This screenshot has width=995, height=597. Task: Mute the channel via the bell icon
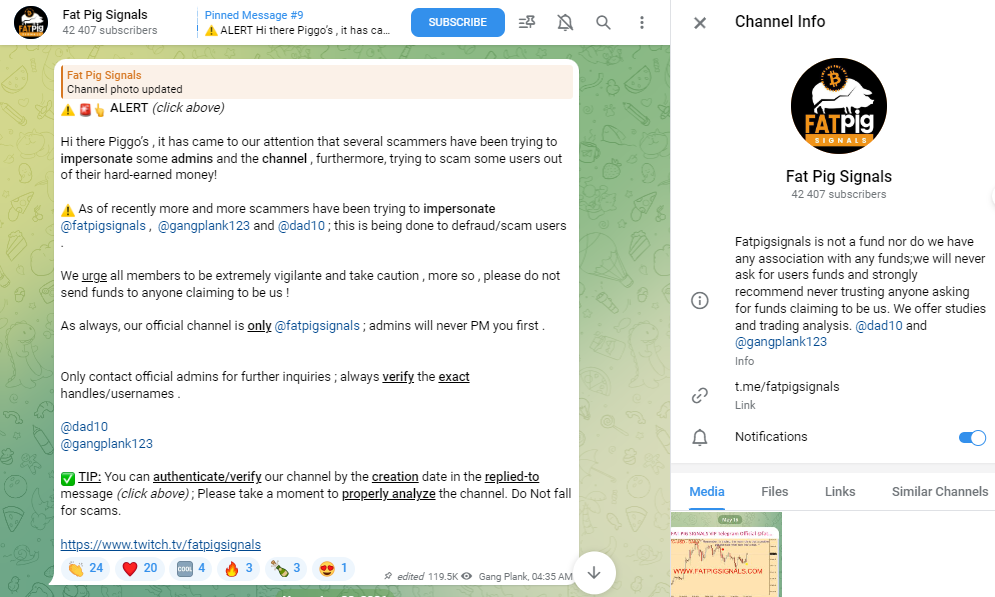pos(565,21)
